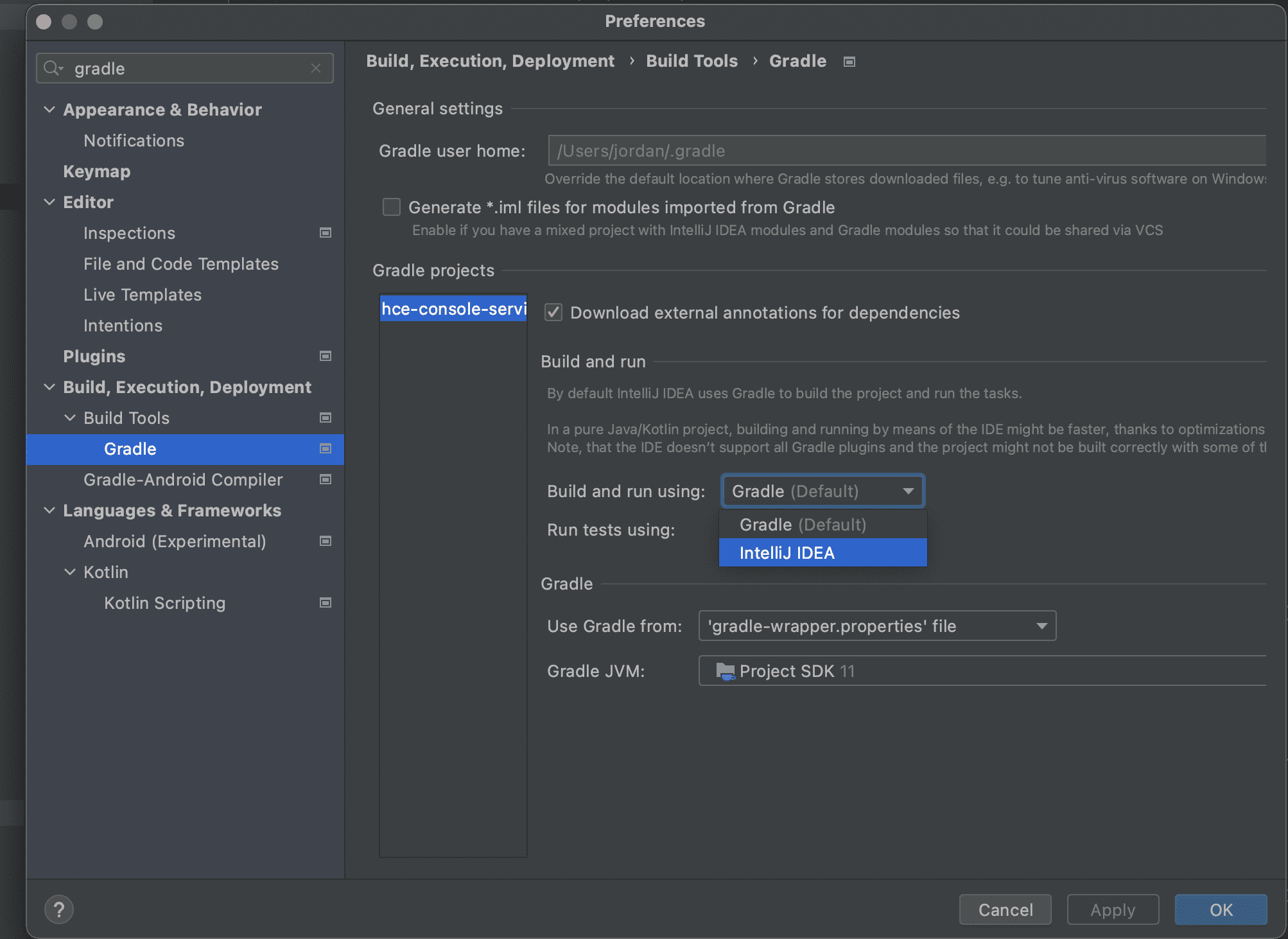Uncheck Download external annotations for dependencies

click(x=553, y=312)
